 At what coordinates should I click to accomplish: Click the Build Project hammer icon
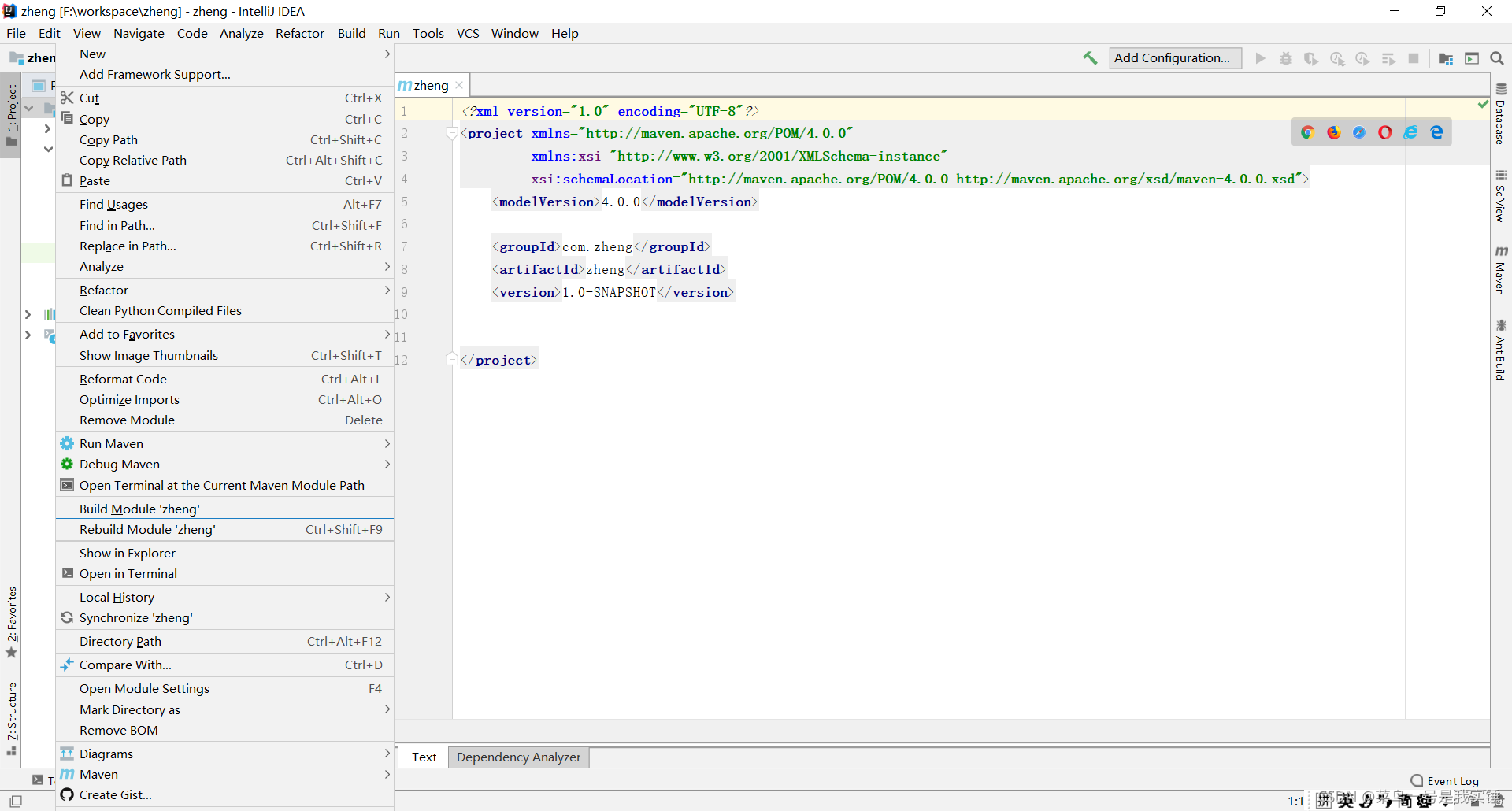1090,58
